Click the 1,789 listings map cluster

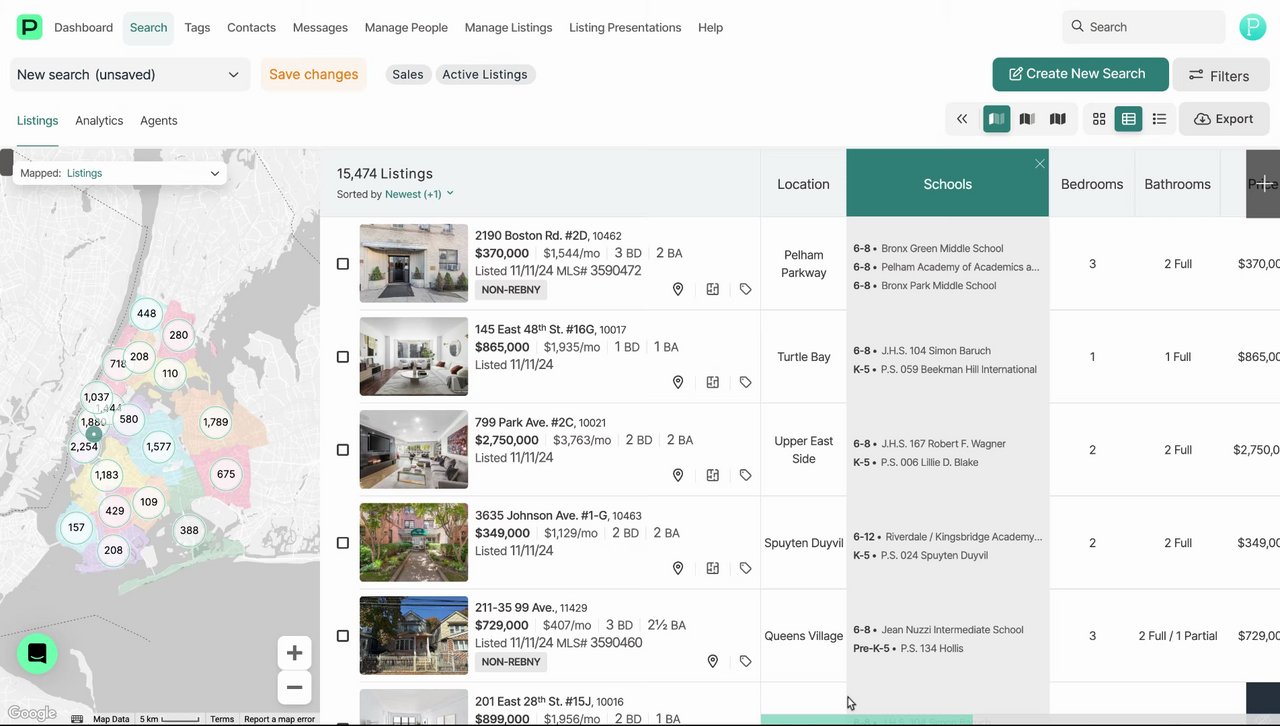point(216,422)
